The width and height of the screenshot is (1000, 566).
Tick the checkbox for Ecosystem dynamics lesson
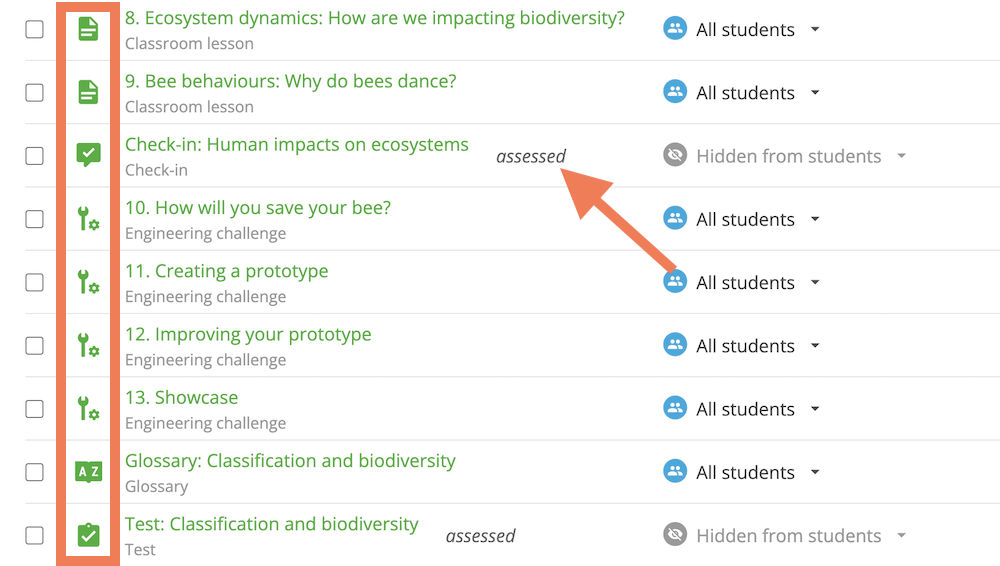[x=34, y=29]
